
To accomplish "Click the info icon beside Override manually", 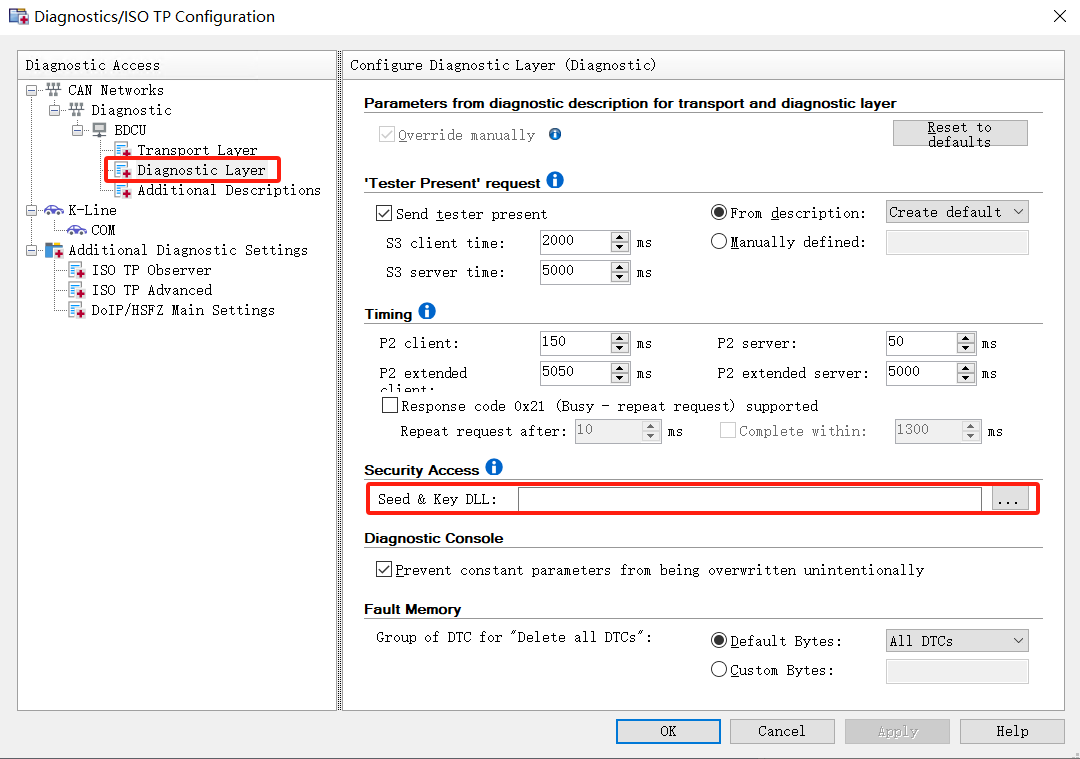I will point(555,134).
